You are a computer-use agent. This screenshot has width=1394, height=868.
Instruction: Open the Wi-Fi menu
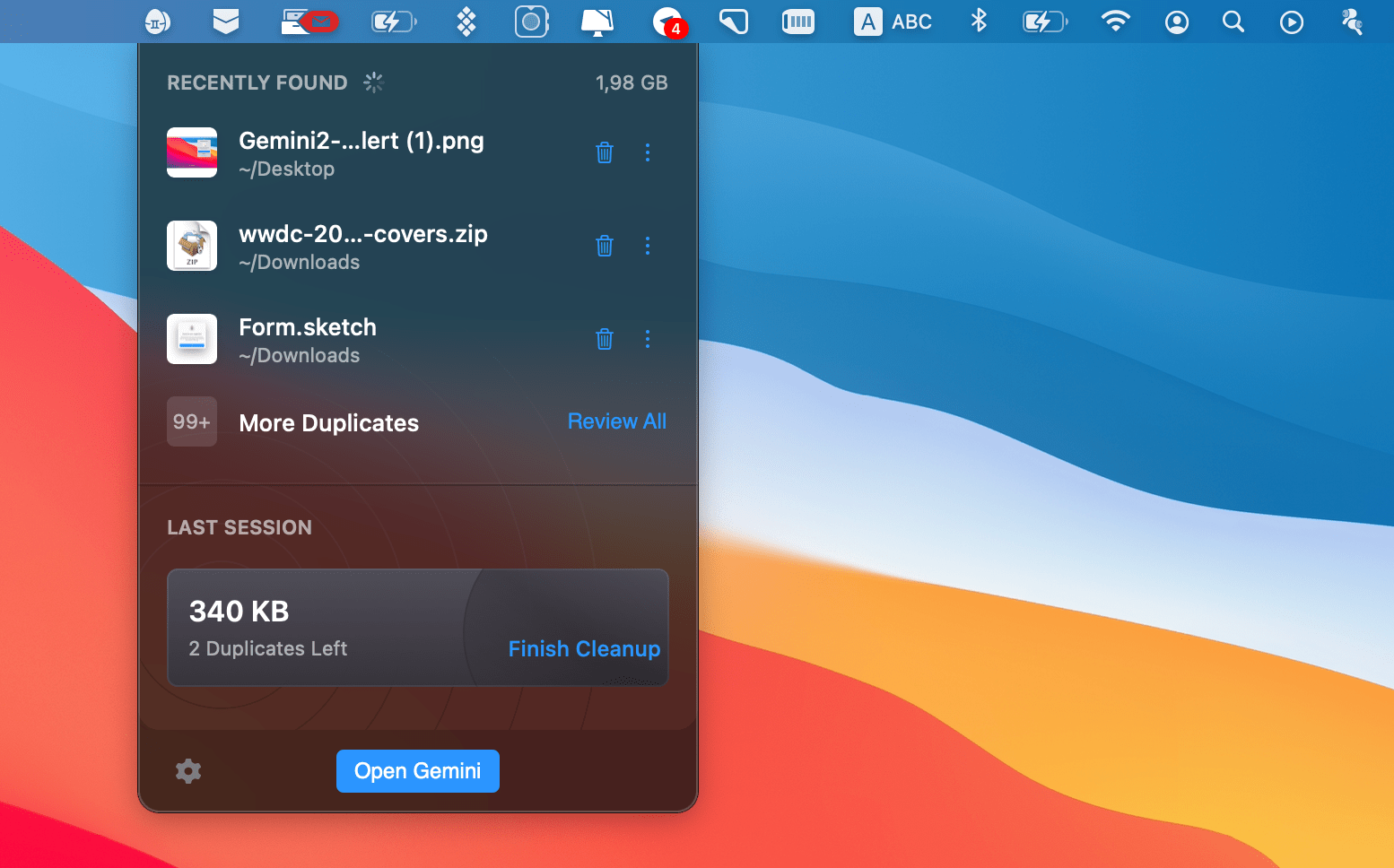click(x=1116, y=22)
